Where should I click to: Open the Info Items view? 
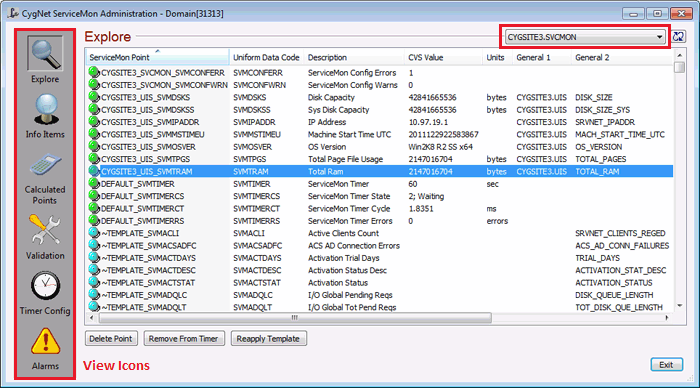pyautogui.click(x=45, y=116)
